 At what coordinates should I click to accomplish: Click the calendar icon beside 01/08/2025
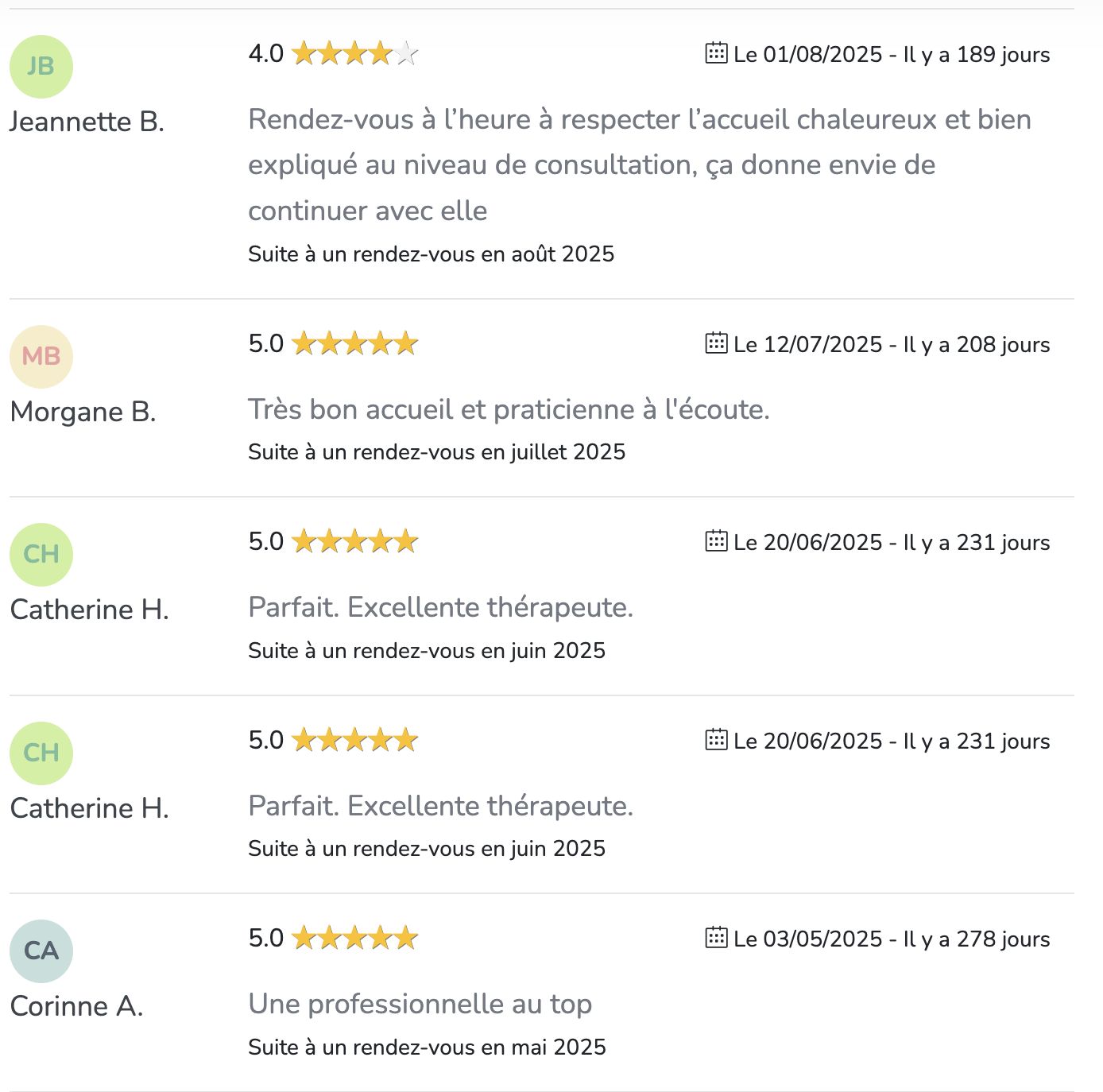click(716, 53)
